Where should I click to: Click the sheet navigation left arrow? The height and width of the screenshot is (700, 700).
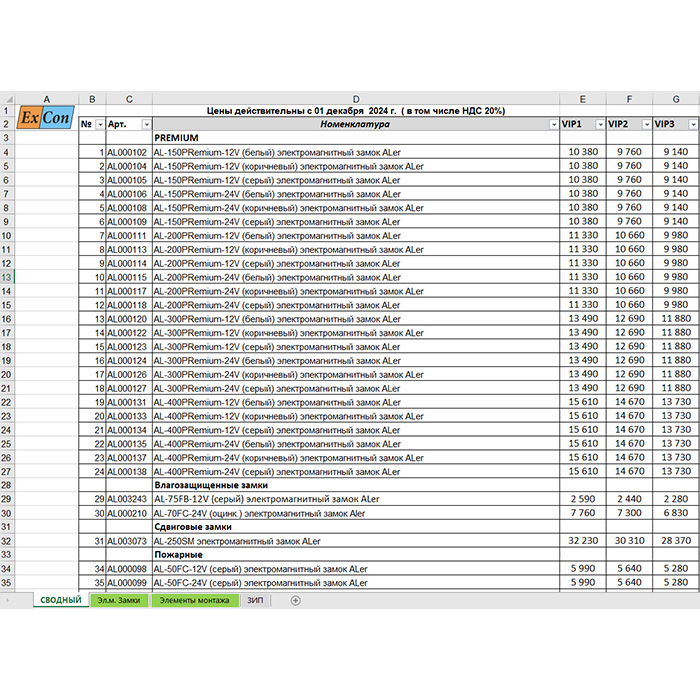[9, 600]
